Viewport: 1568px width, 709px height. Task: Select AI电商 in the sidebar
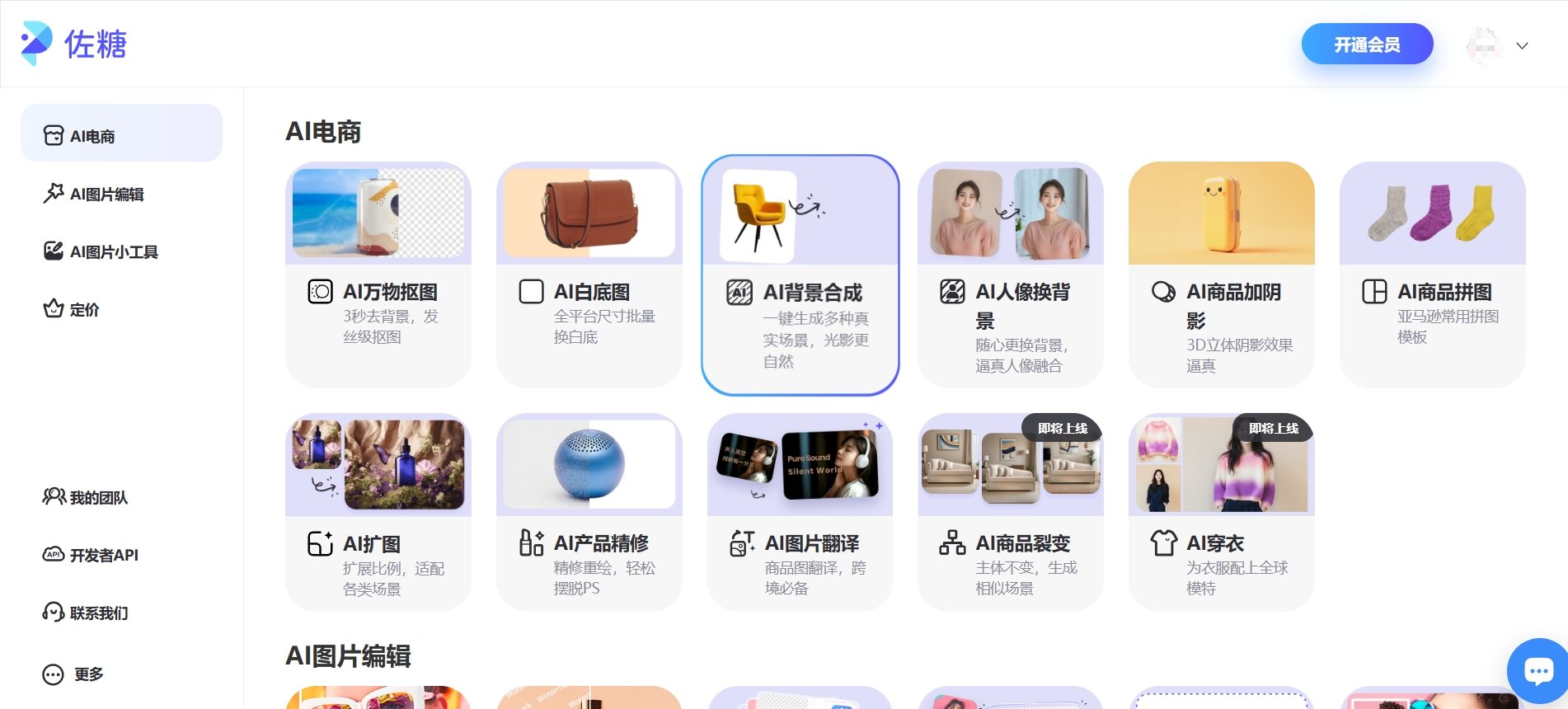121,133
